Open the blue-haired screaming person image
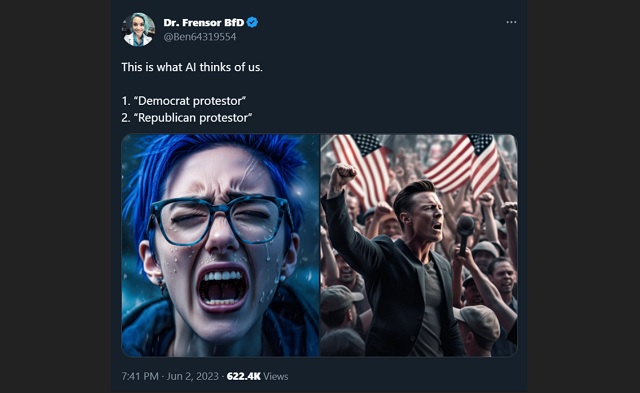This screenshot has width=640, height=393. click(x=220, y=245)
